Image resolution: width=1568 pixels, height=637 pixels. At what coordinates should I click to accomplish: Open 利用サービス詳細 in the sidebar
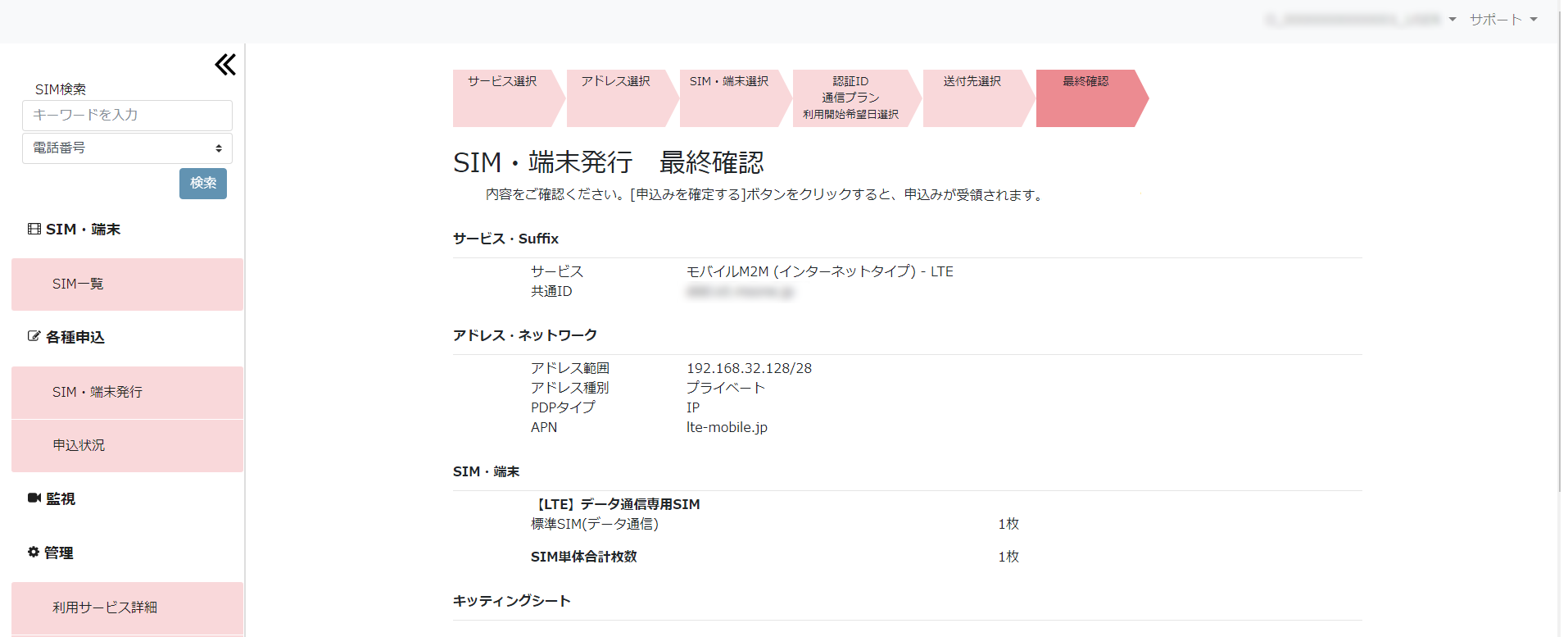127,607
